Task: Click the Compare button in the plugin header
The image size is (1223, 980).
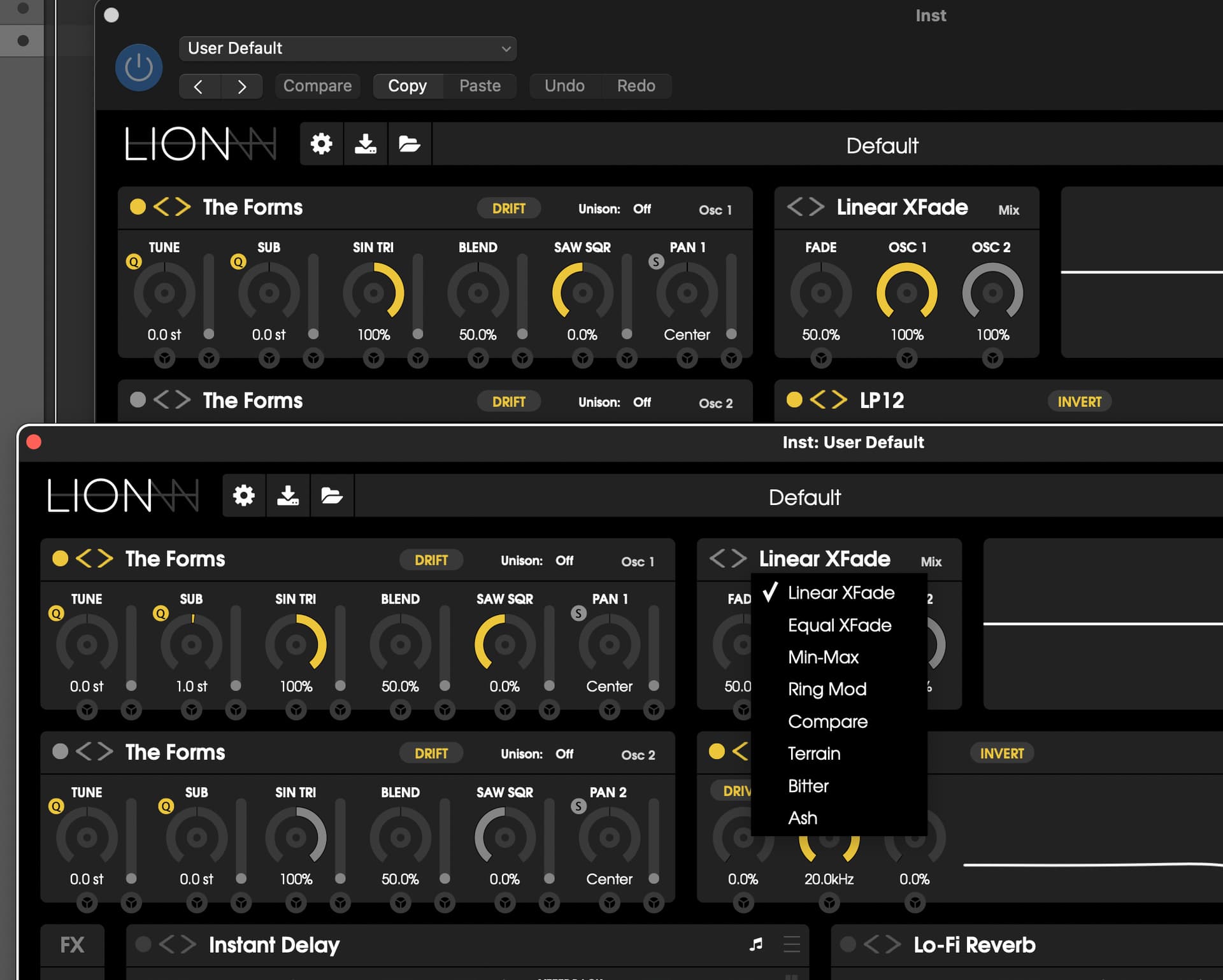Action: coord(317,86)
